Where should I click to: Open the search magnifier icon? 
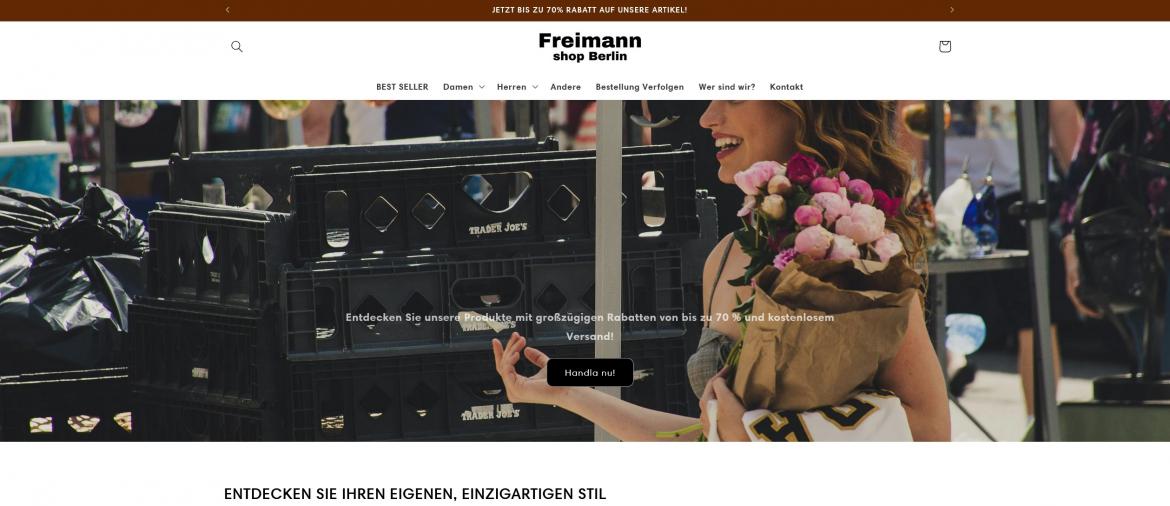(x=237, y=46)
